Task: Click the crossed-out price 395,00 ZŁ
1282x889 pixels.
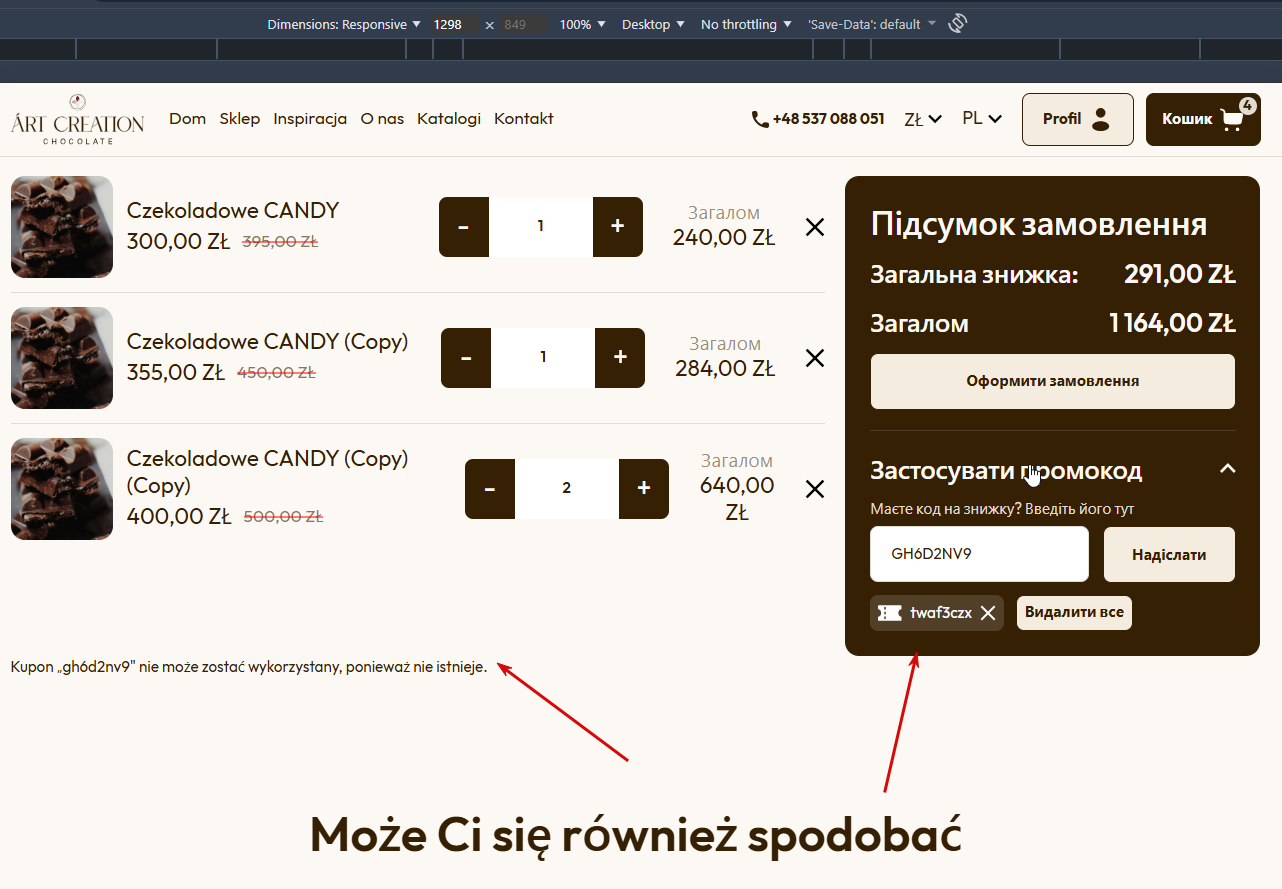Action: 280,242
